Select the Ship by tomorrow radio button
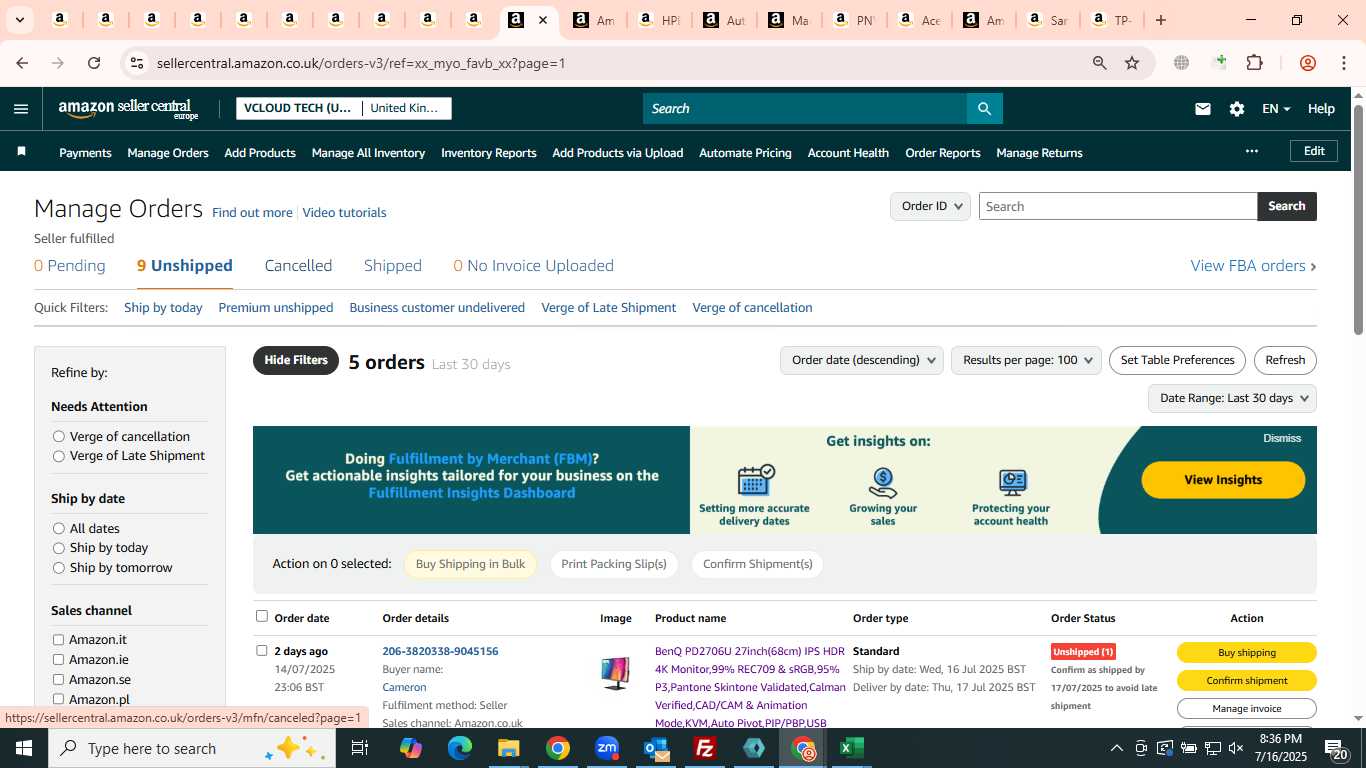 (x=59, y=568)
